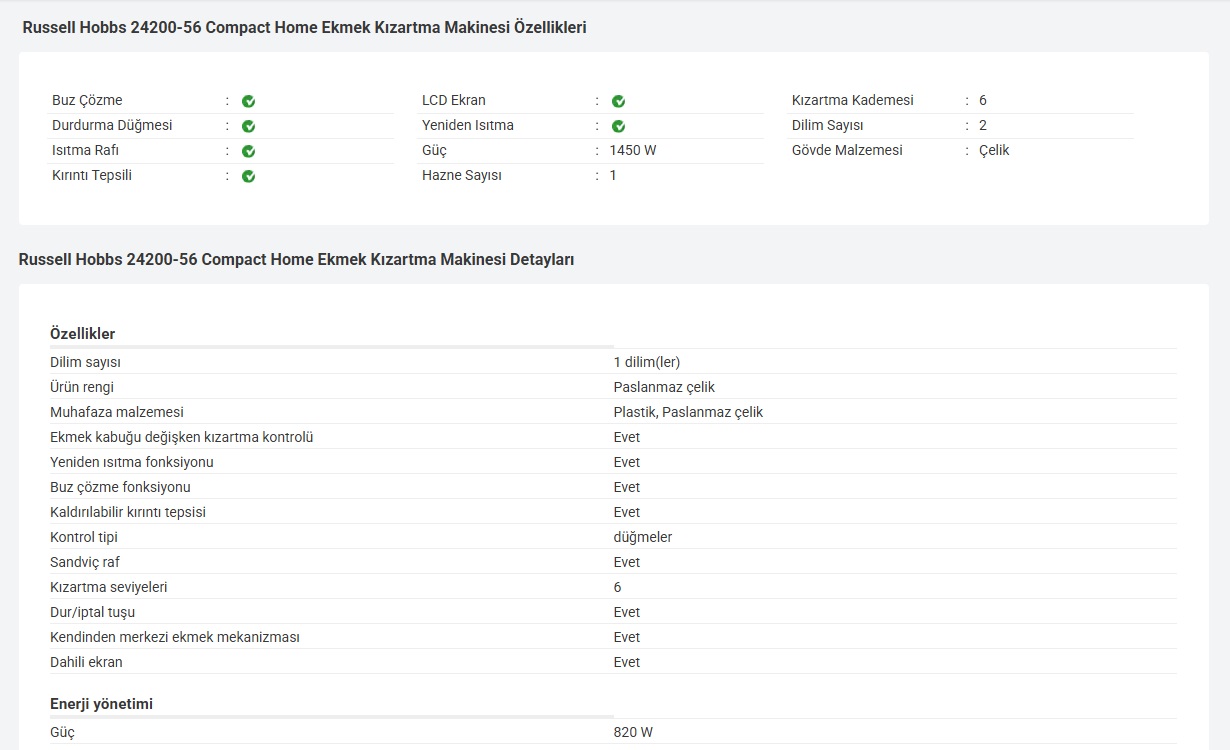Click the 'Hazne Sayısı' label
The height and width of the screenshot is (750, 1230).
click(x=462, y=175)
